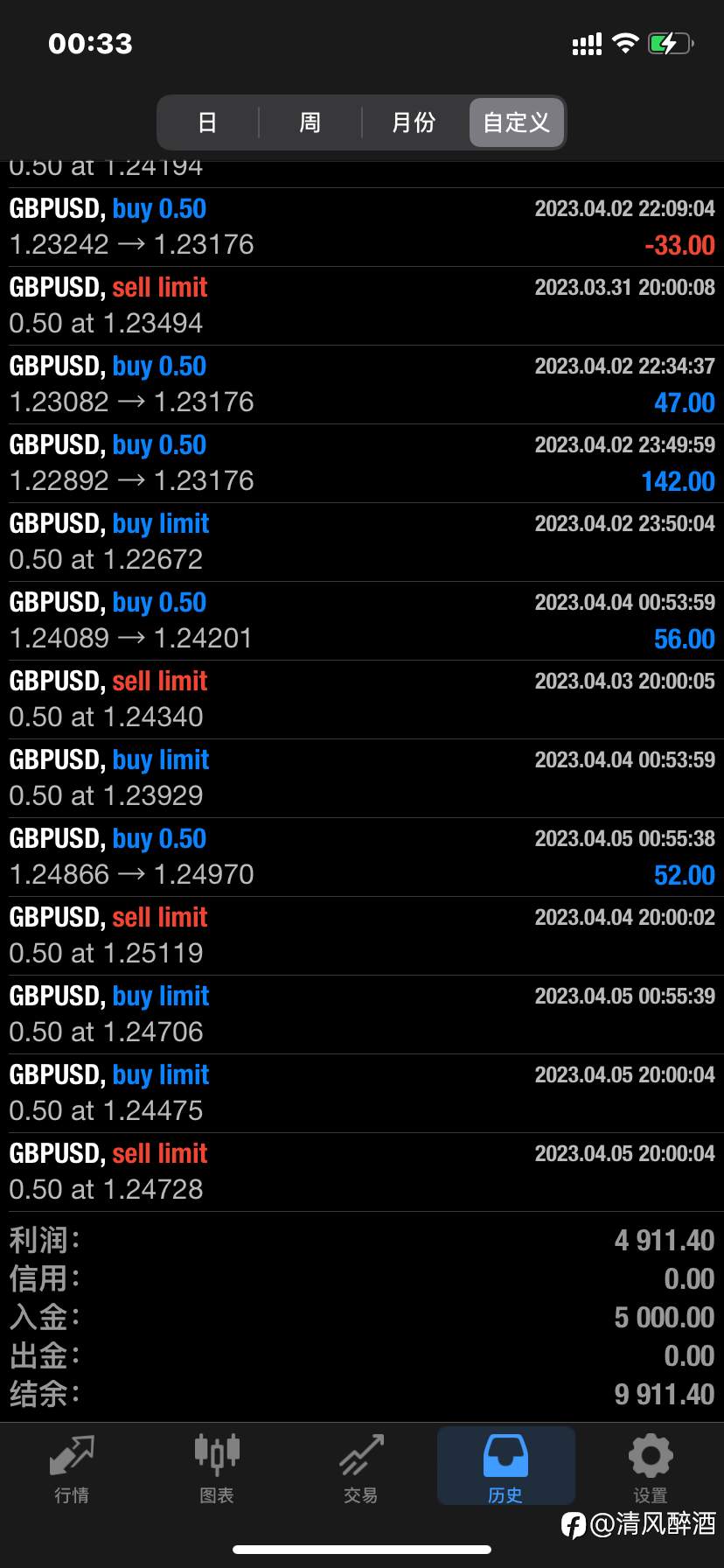Image resolution: width=724 pixels, height=1568 pixels.
Task: Open buy limit order at 1.22672
Action: pyautogui.click(x=362, y=542)
